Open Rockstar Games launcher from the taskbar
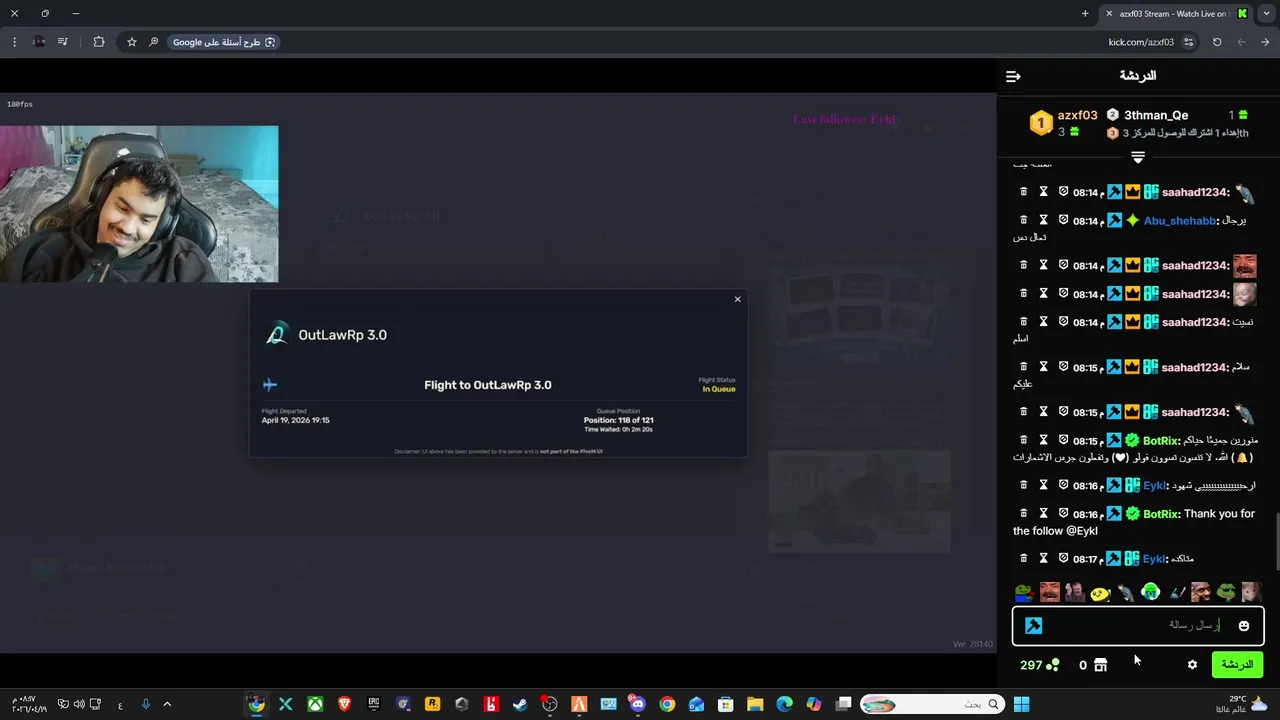Screen dimensions: 1280x720 tap(432, 704)
